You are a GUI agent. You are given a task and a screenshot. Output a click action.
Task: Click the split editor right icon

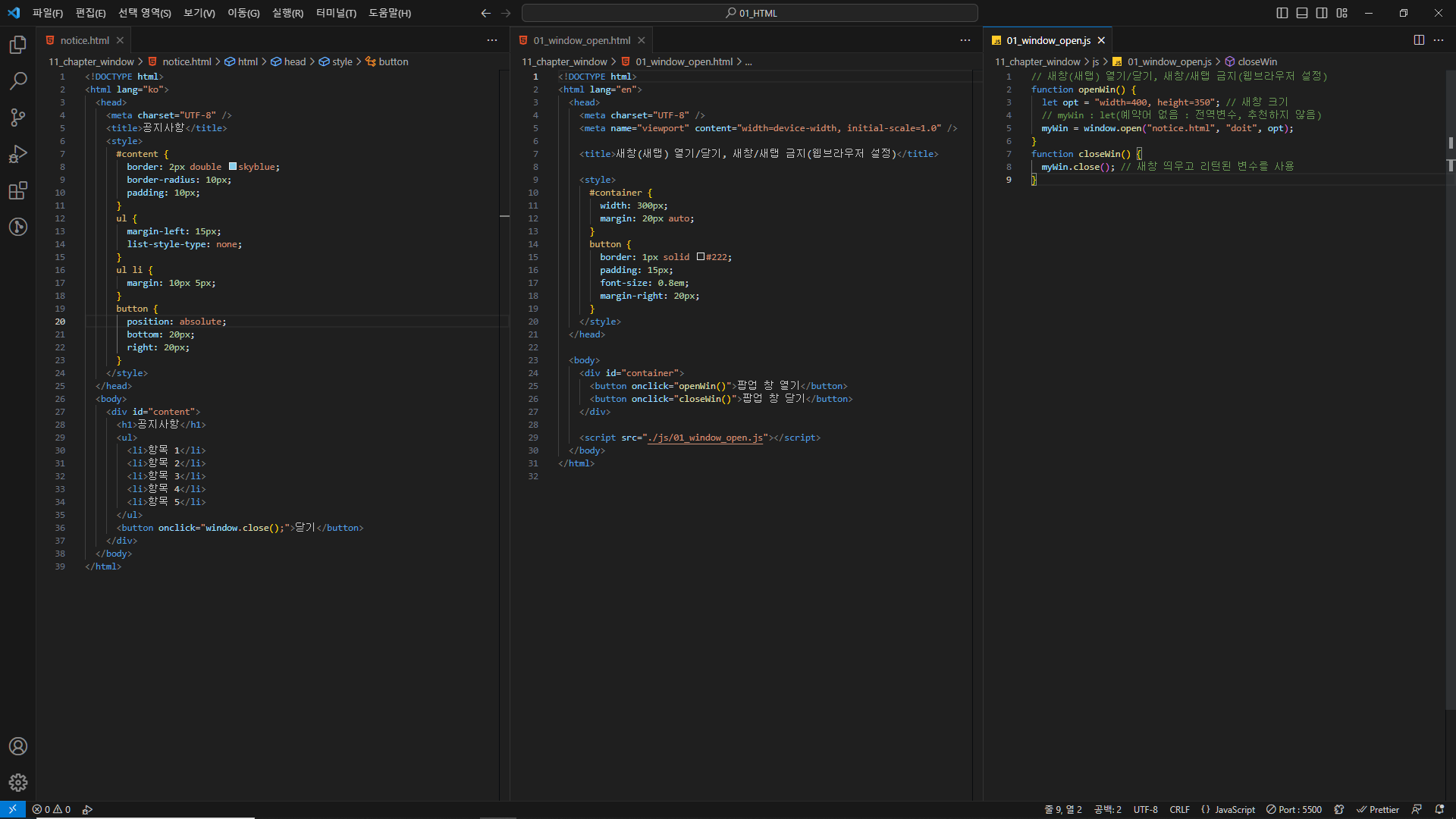pyautogui.click(x=1419, y=40)
